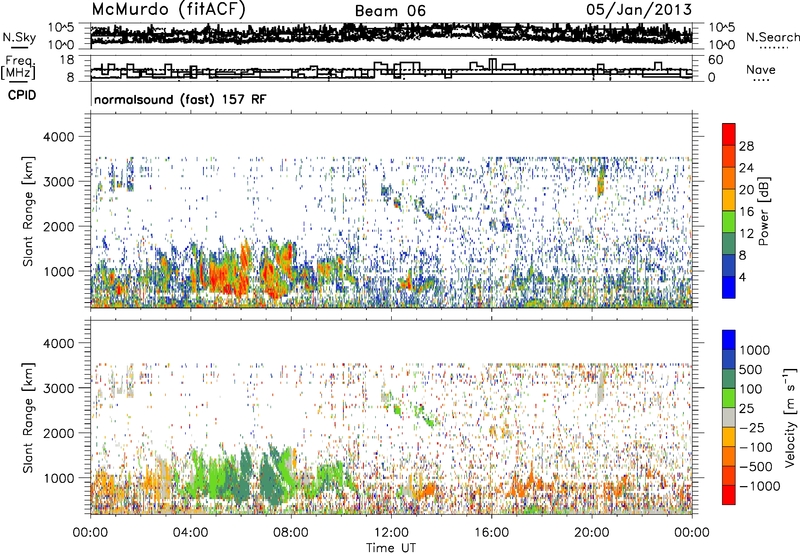This screenshot has width=800, height=554.
Task: Click the 60 tick on Nave axis
Action: (x=715, y=60)
